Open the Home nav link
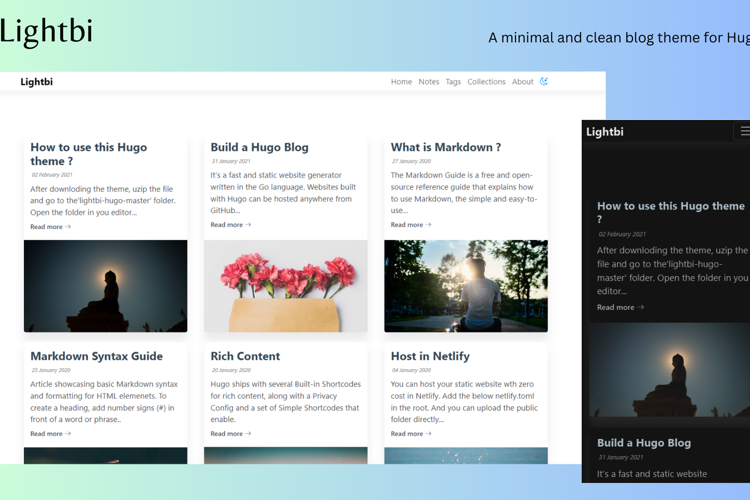This screenshot has width=750, height=500. click(x=401, y=82)
